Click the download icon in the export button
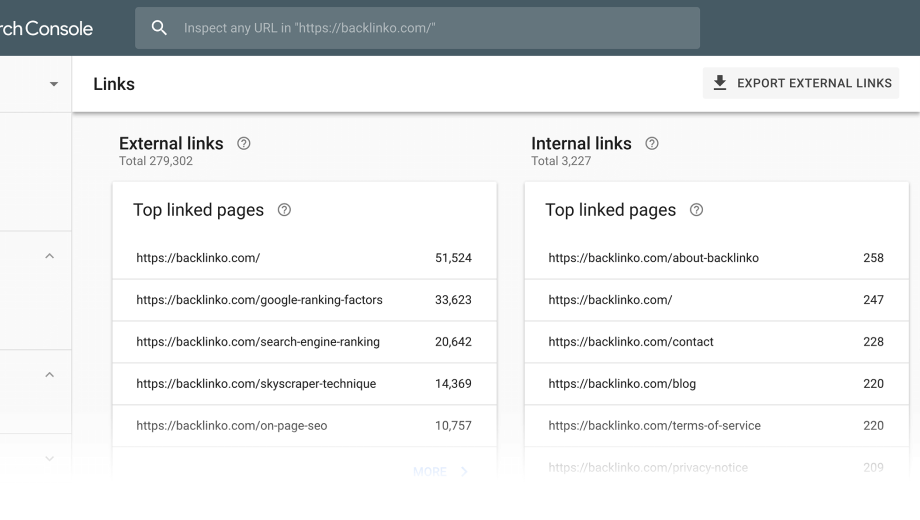Image resolution: width=920 pixels, height=520 pixels. pos(720,83)
